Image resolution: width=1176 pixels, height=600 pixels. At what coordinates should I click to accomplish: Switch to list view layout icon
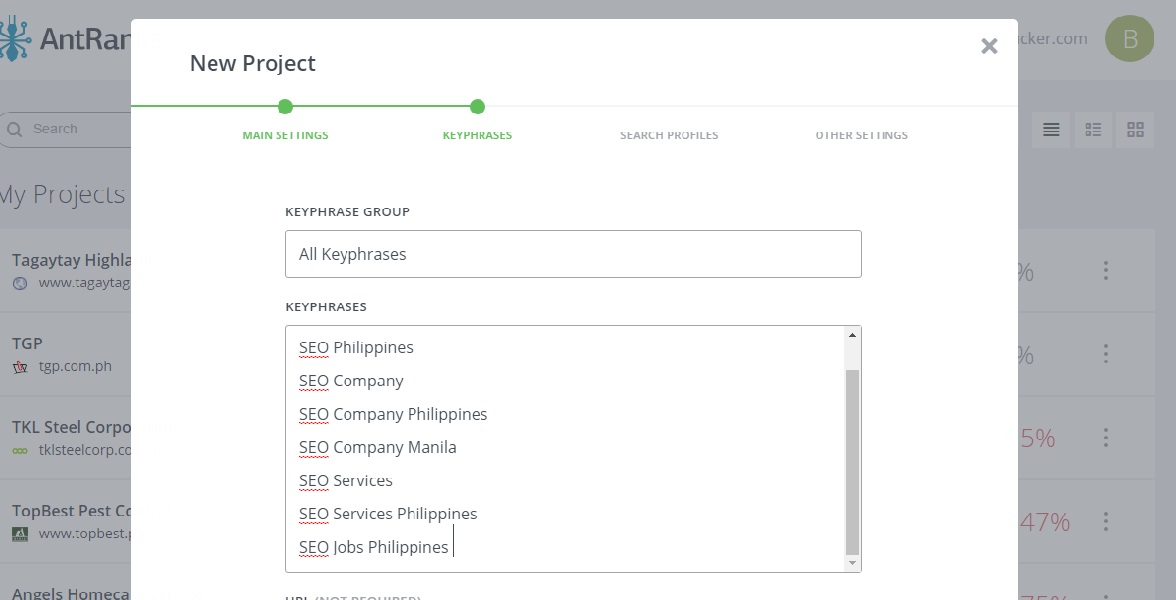(1051, 129)
